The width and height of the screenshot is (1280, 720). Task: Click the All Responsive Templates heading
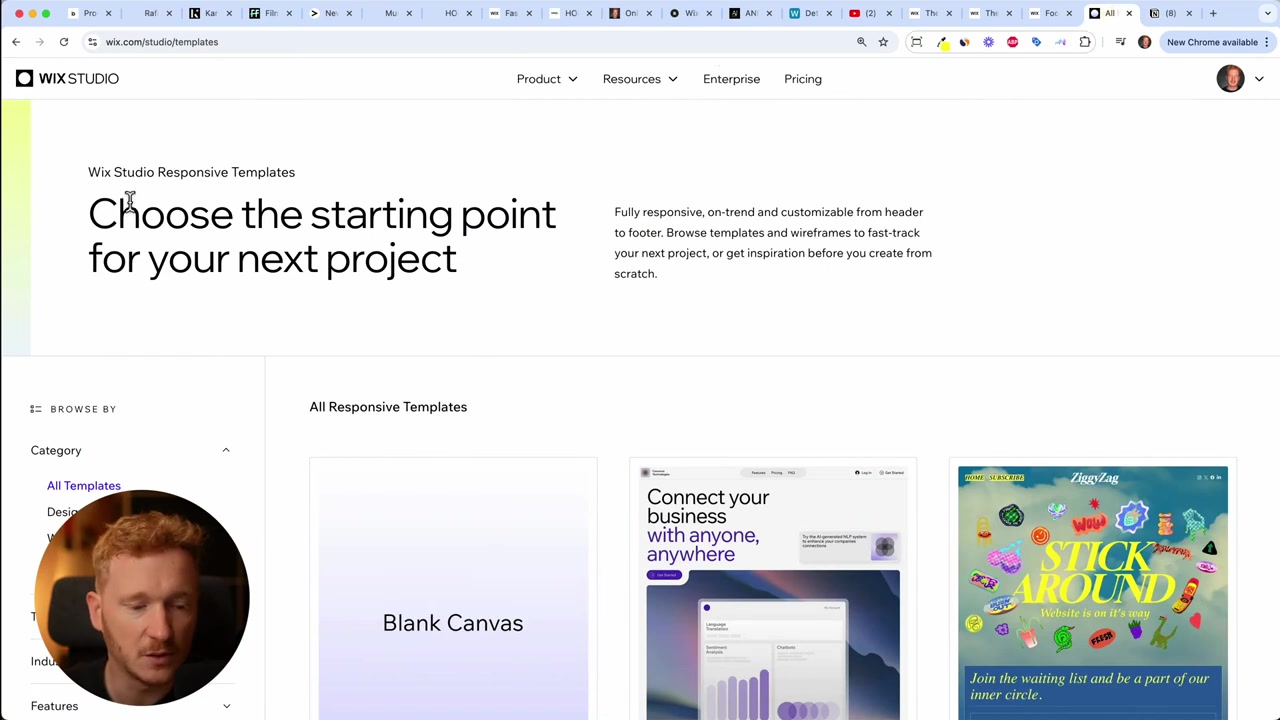(388, 407)
